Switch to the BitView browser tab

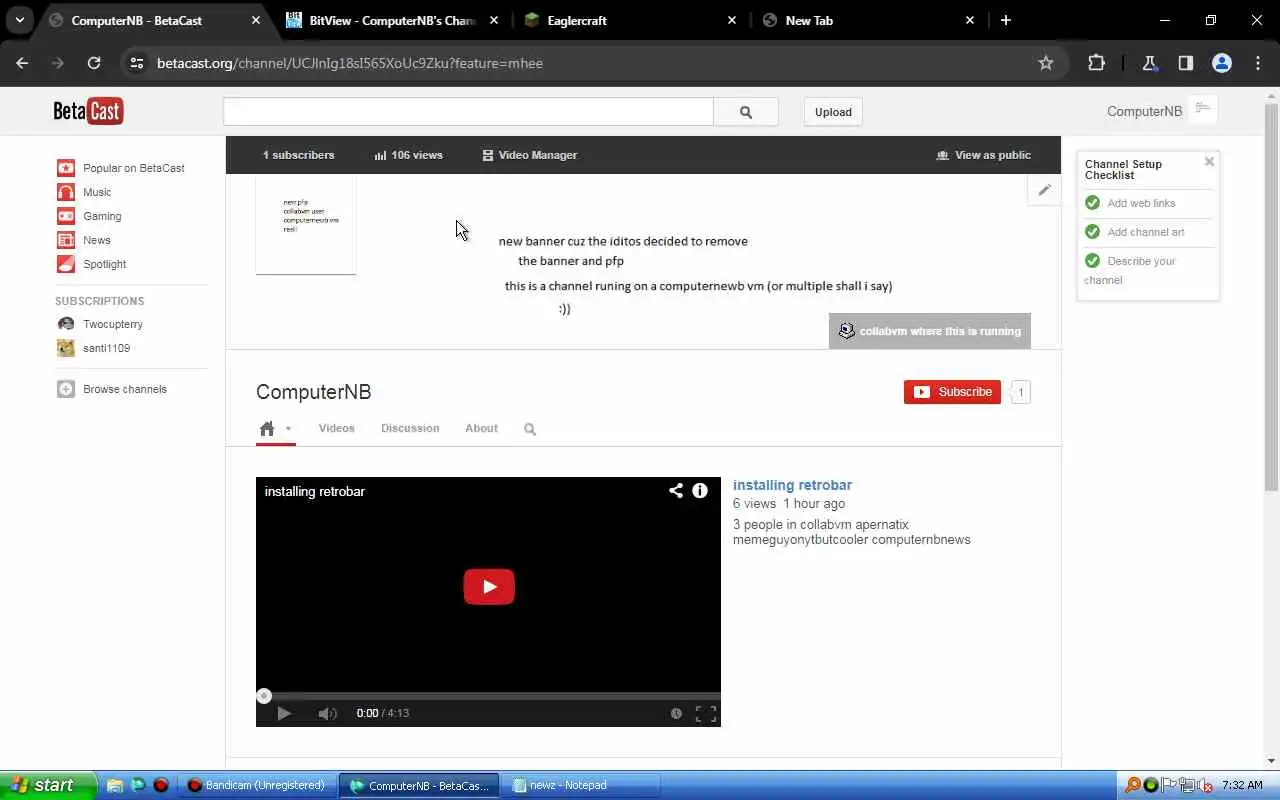click(392, 20)
